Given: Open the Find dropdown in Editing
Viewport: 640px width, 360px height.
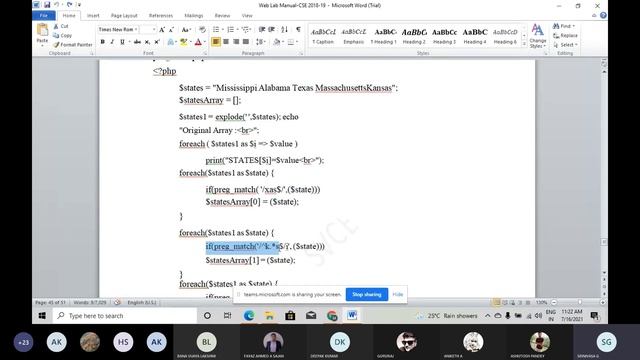Looking at the screenshot, I should click(564, 26).
